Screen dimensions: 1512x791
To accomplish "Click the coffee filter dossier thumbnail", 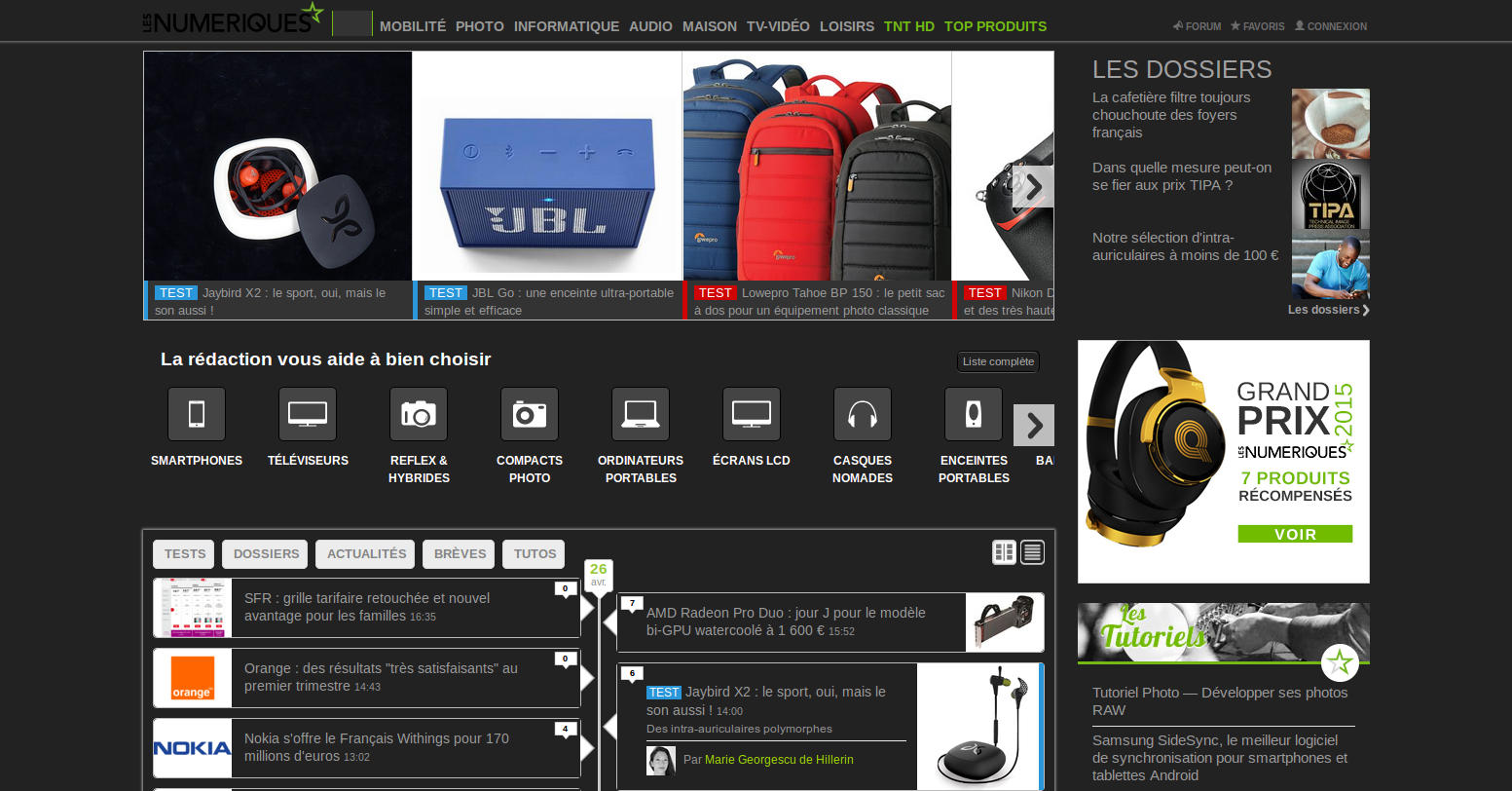I will [x=1331, y=124].
